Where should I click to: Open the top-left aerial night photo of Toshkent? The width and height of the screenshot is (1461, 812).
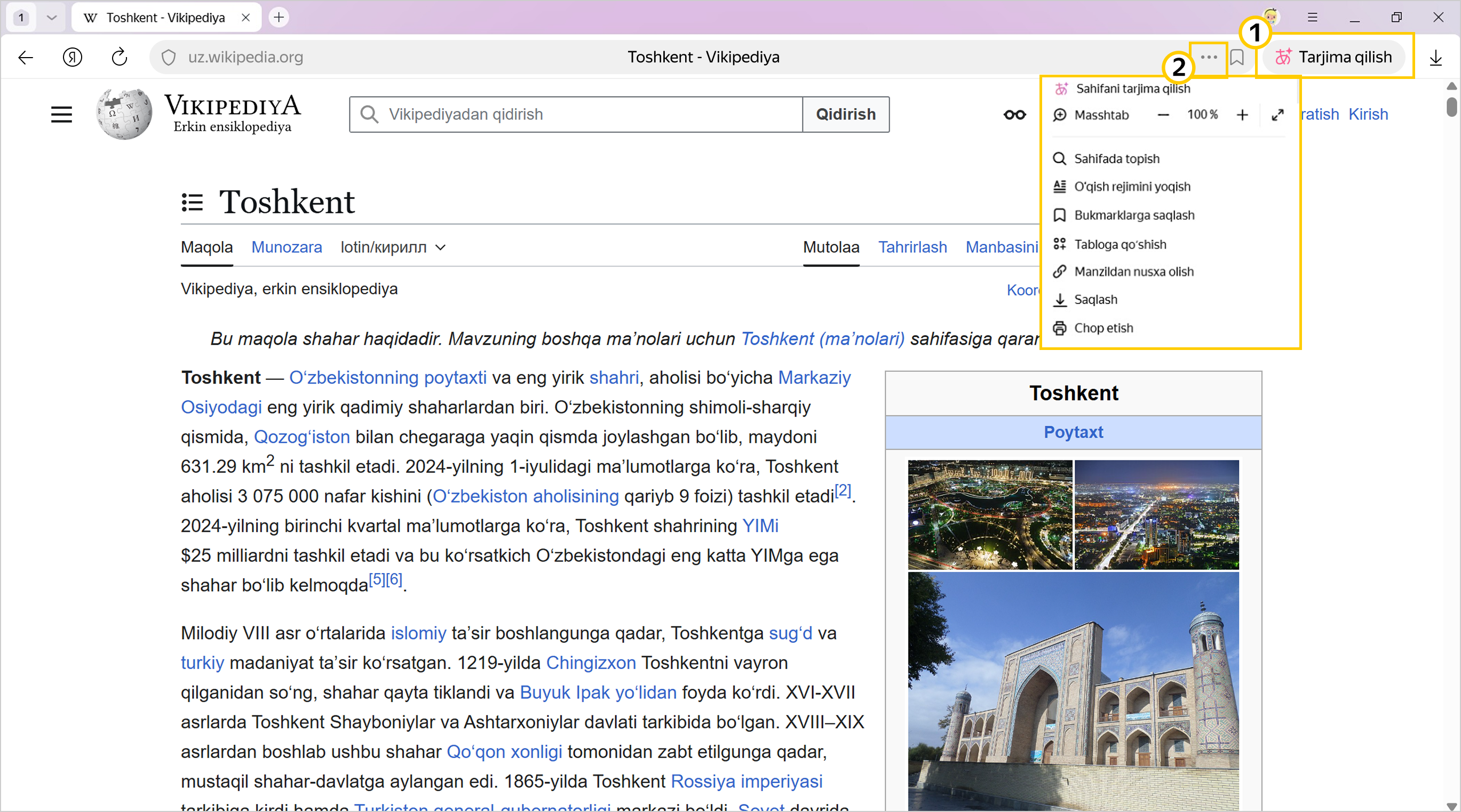pos(990,514)
